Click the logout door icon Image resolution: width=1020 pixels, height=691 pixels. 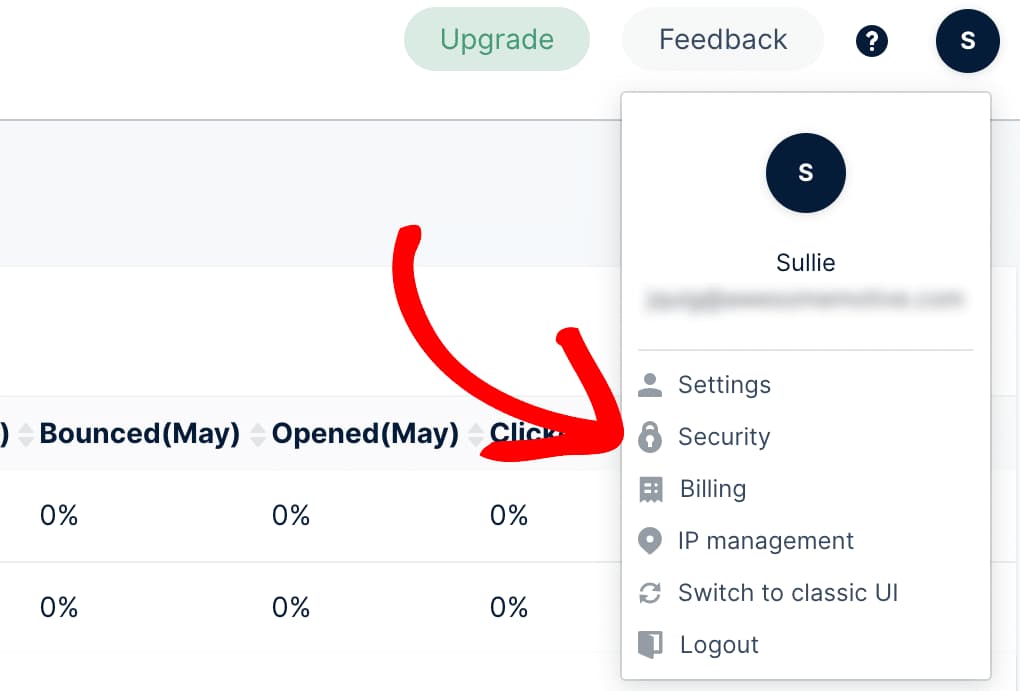650,645
